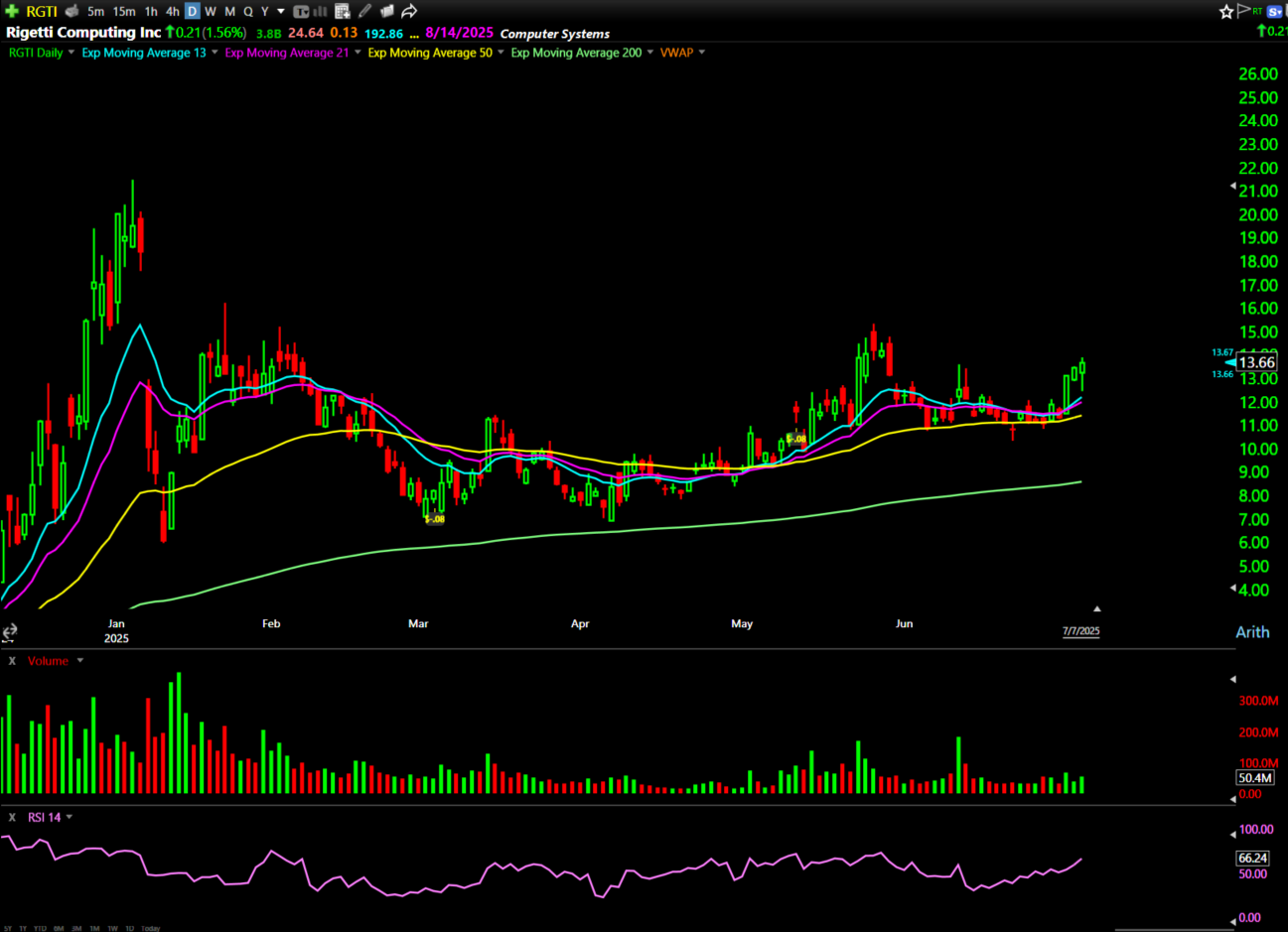Expand Exp Moving Average 50 dropdown
Viewport: 1288px width, 932px height.
point(501,53)
